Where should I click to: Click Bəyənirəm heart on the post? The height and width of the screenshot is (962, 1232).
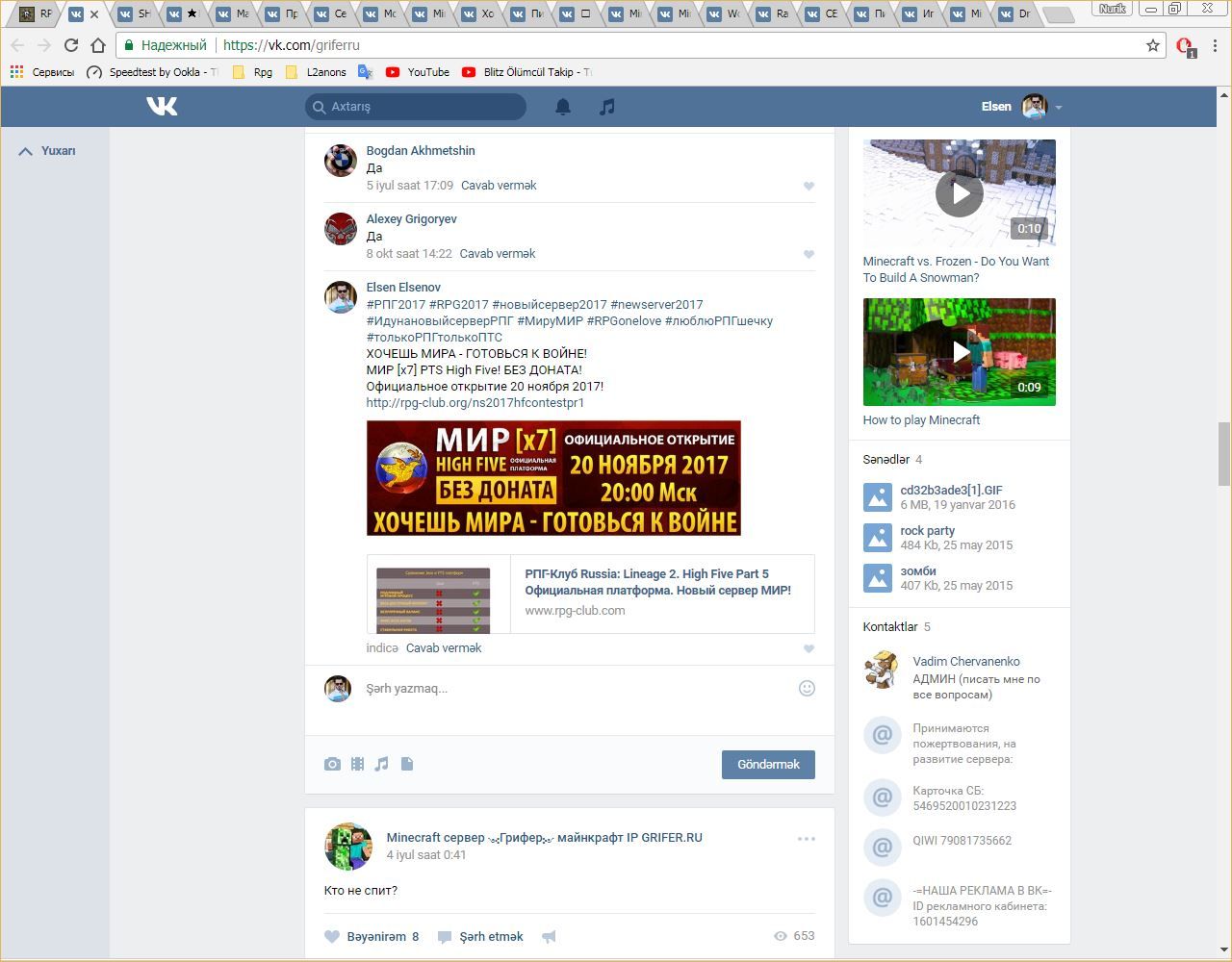pos(332,937)
